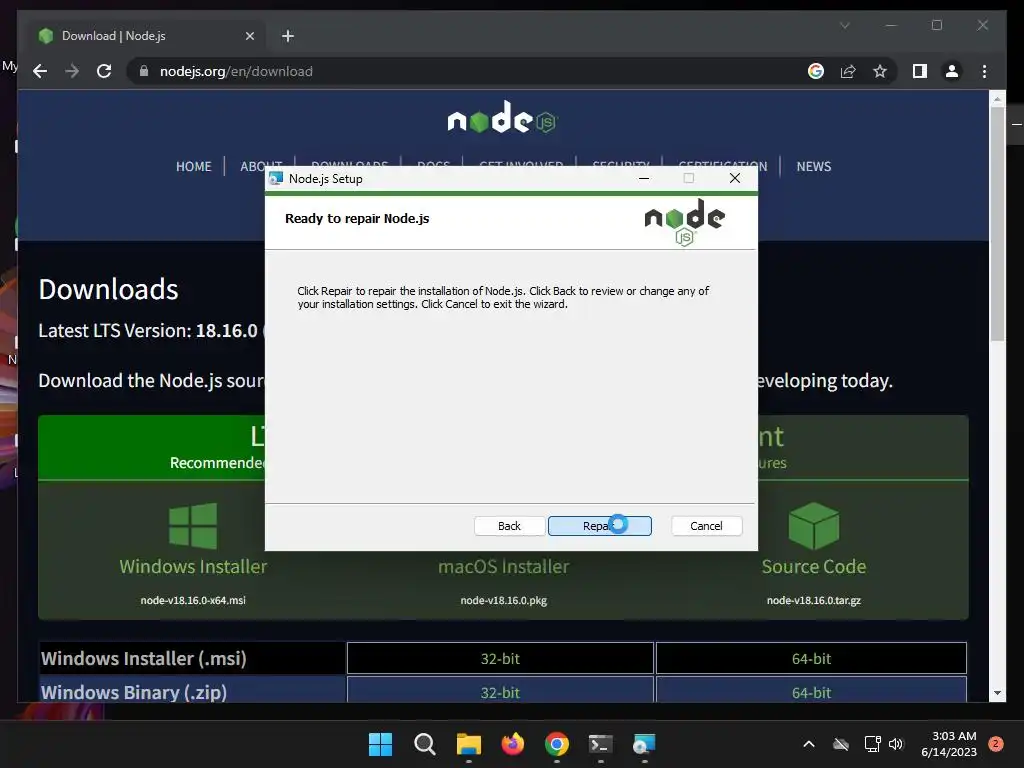The image size is (1024, 768).
Task: Click node-v18.16.0.pkg file name
Action: pos(504,600)
